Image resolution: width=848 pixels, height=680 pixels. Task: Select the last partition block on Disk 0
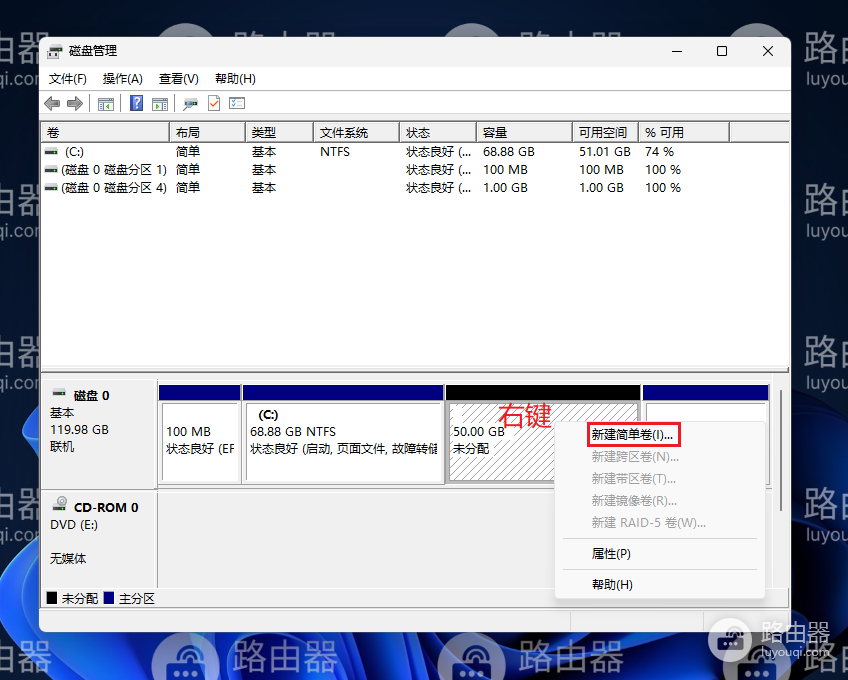pos(705,404)
